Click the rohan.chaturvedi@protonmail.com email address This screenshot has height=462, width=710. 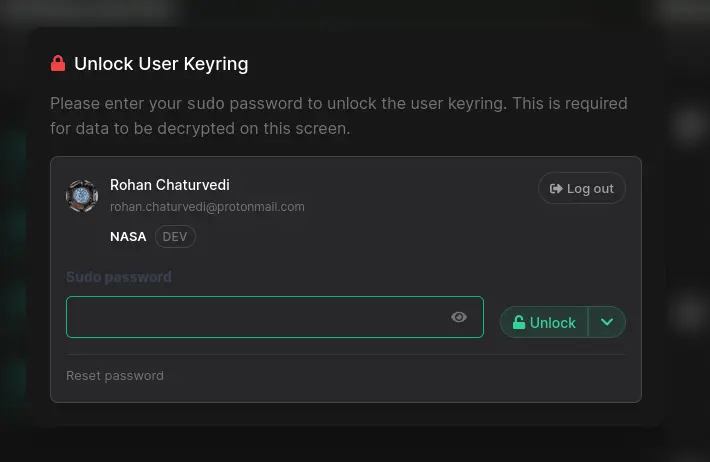point(207,207)
